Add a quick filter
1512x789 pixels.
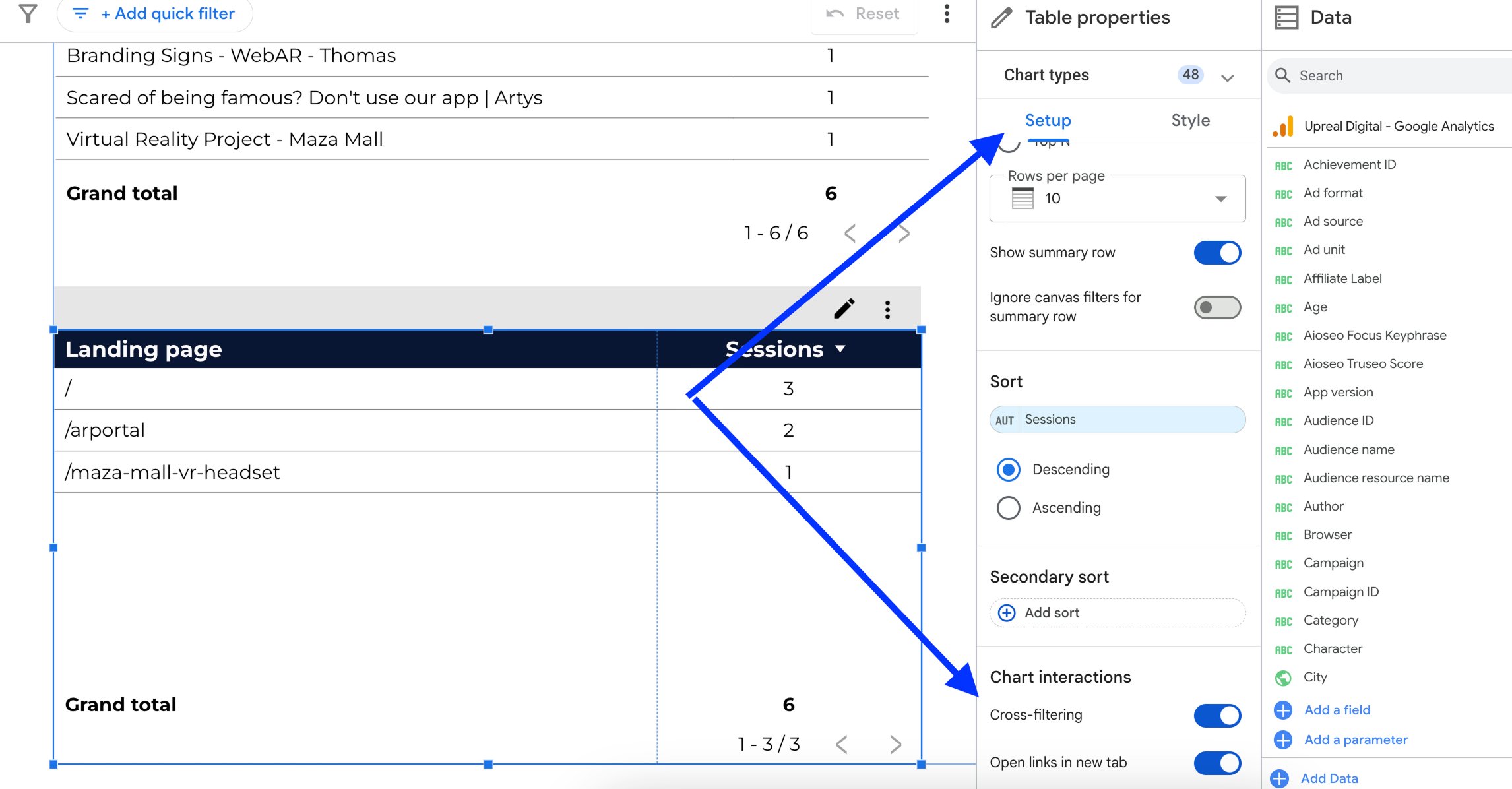pyautogui.click(x=155, y=14)
